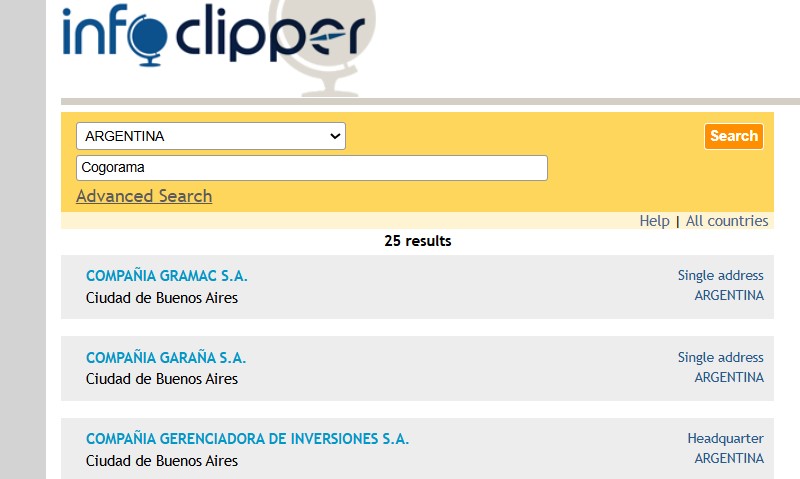Open COMPAÑIA GERENCIADORA DE INVERSIONES S.A. result
Viewport: 800px width, 479px height.
[x=247, y=439]
